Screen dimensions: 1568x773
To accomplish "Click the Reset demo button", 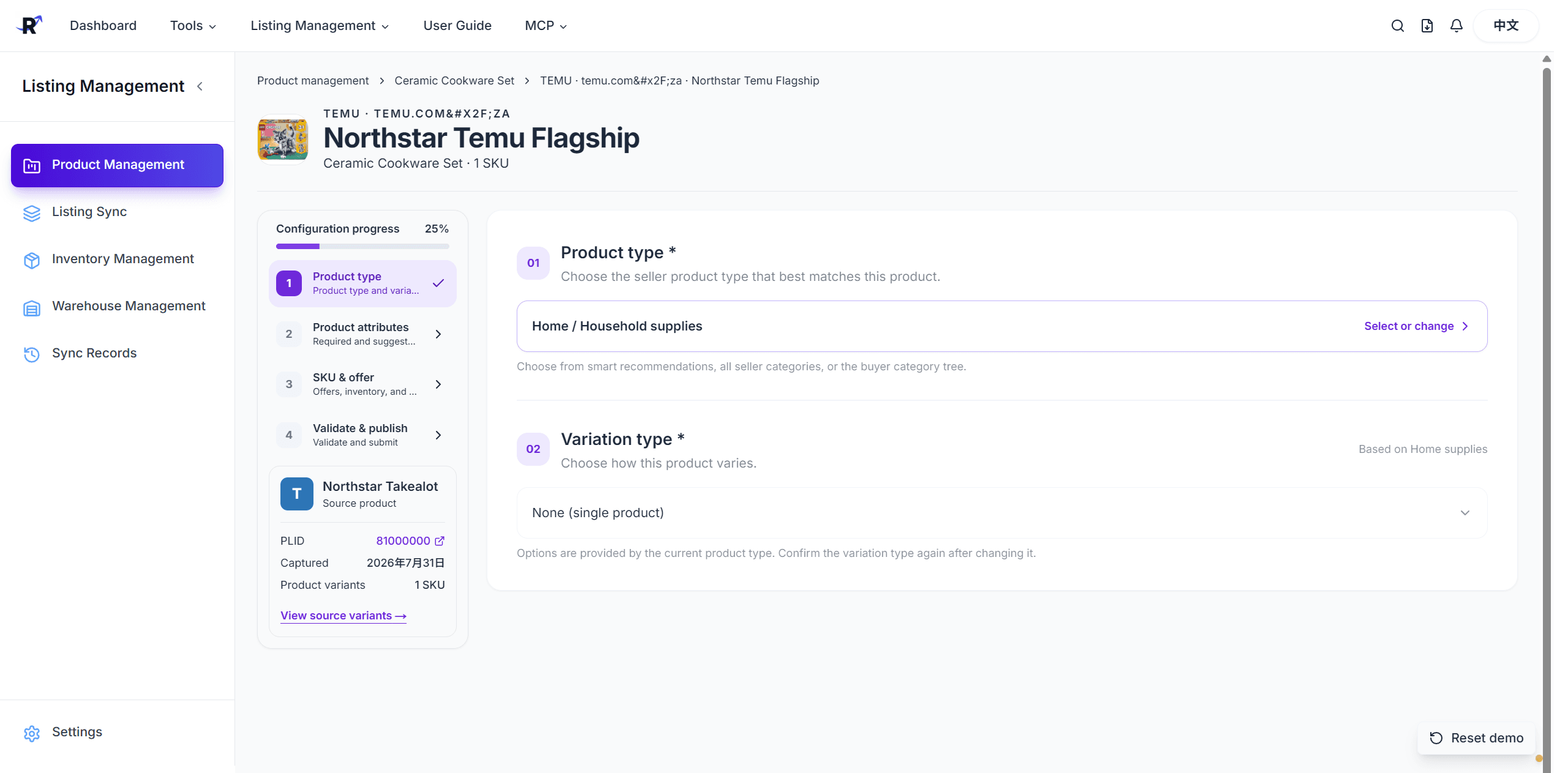I will click(x=1476, y=738).
